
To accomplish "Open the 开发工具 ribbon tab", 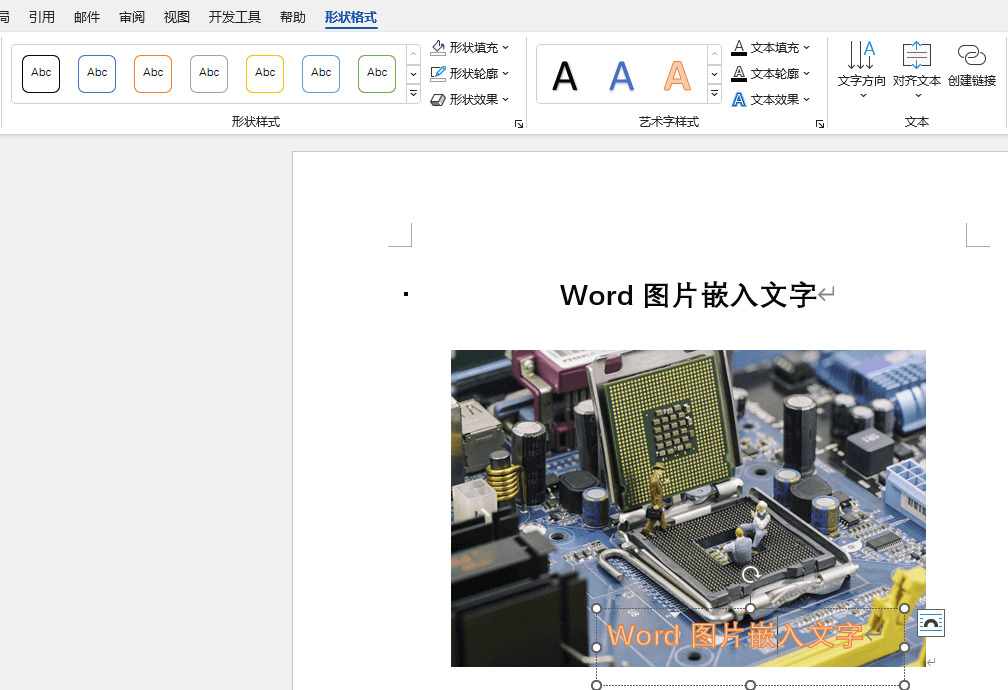I will 234,17.
